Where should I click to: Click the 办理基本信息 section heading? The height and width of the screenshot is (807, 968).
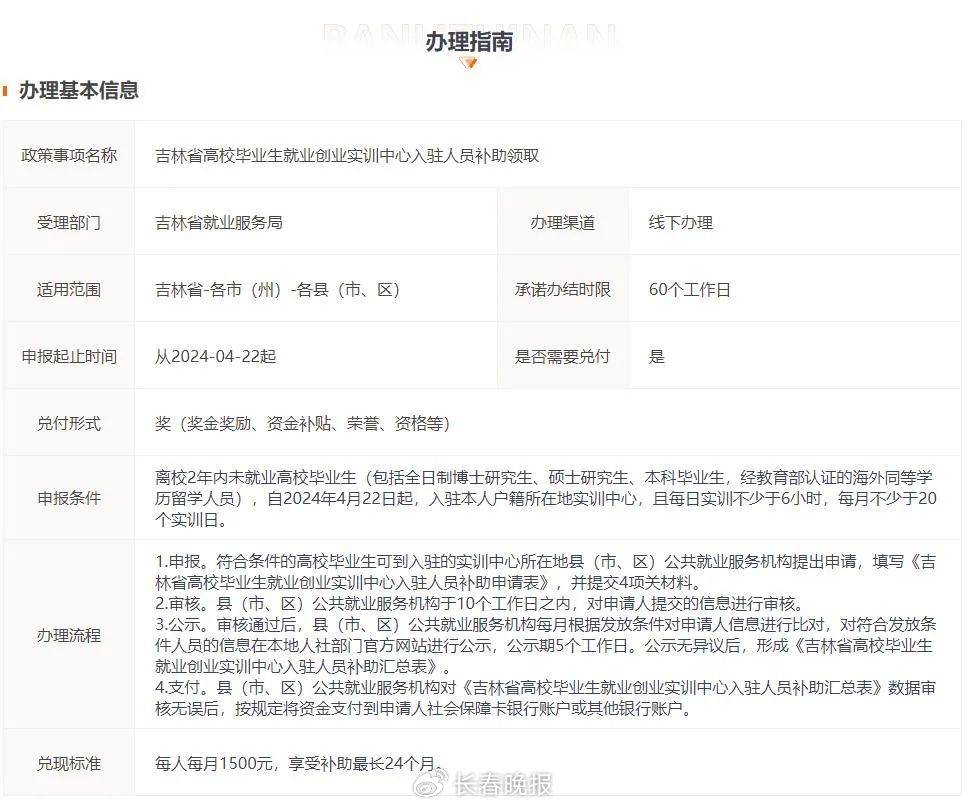78,90
